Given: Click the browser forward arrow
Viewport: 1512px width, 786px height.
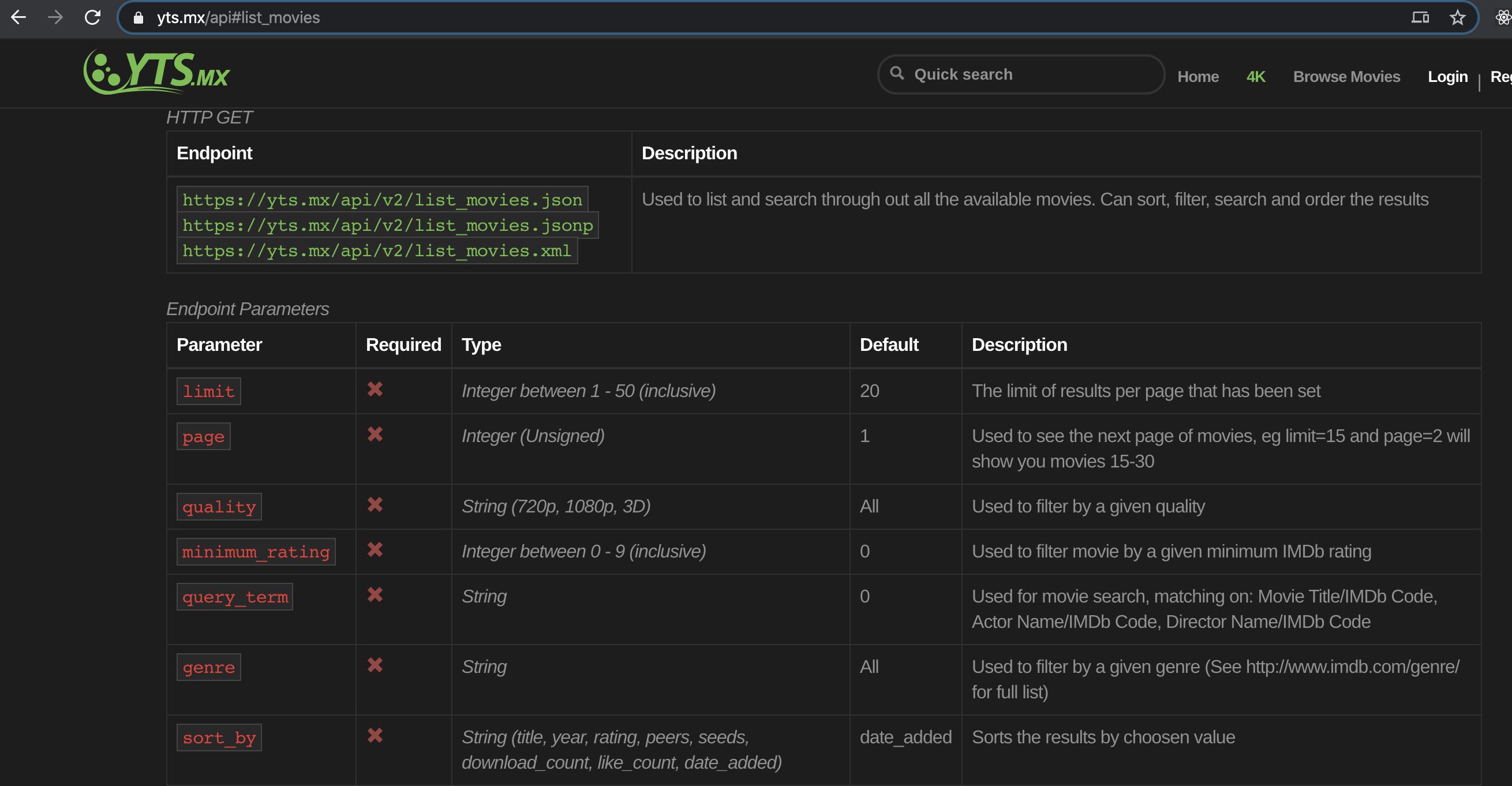Looking at the screenshot, I should pos(55,18).
